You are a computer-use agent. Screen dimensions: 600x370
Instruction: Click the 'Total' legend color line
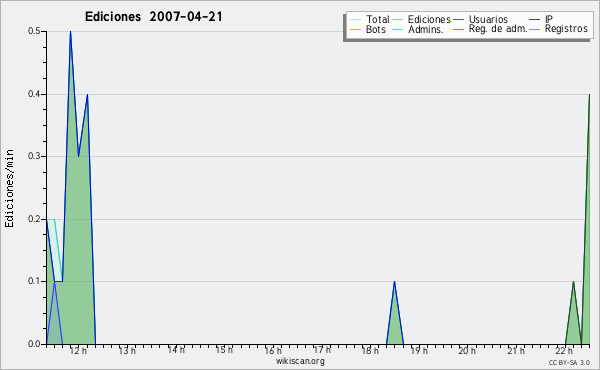coord(355,20)
